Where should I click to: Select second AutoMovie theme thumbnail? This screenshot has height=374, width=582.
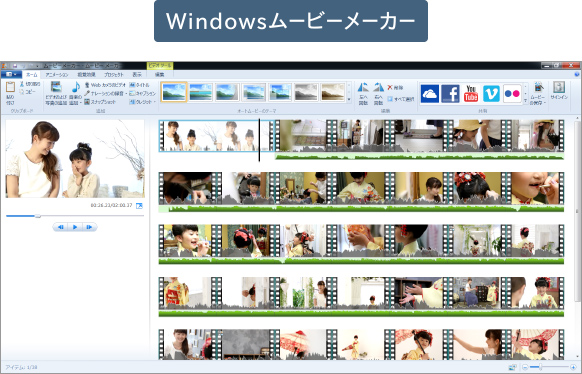201,92
